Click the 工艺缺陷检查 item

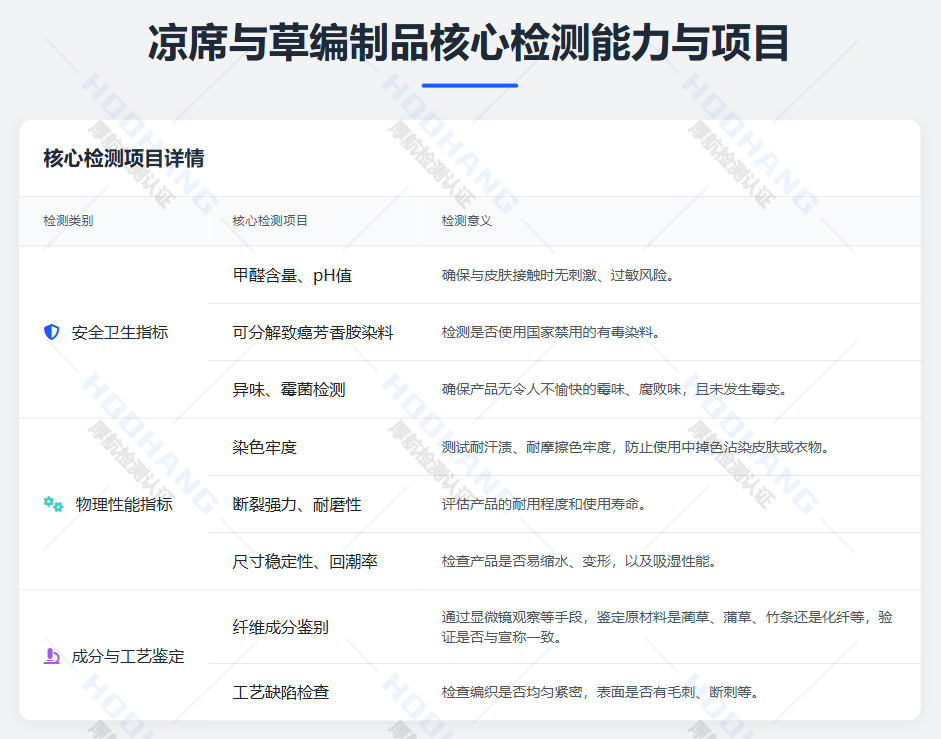[281, 692]
